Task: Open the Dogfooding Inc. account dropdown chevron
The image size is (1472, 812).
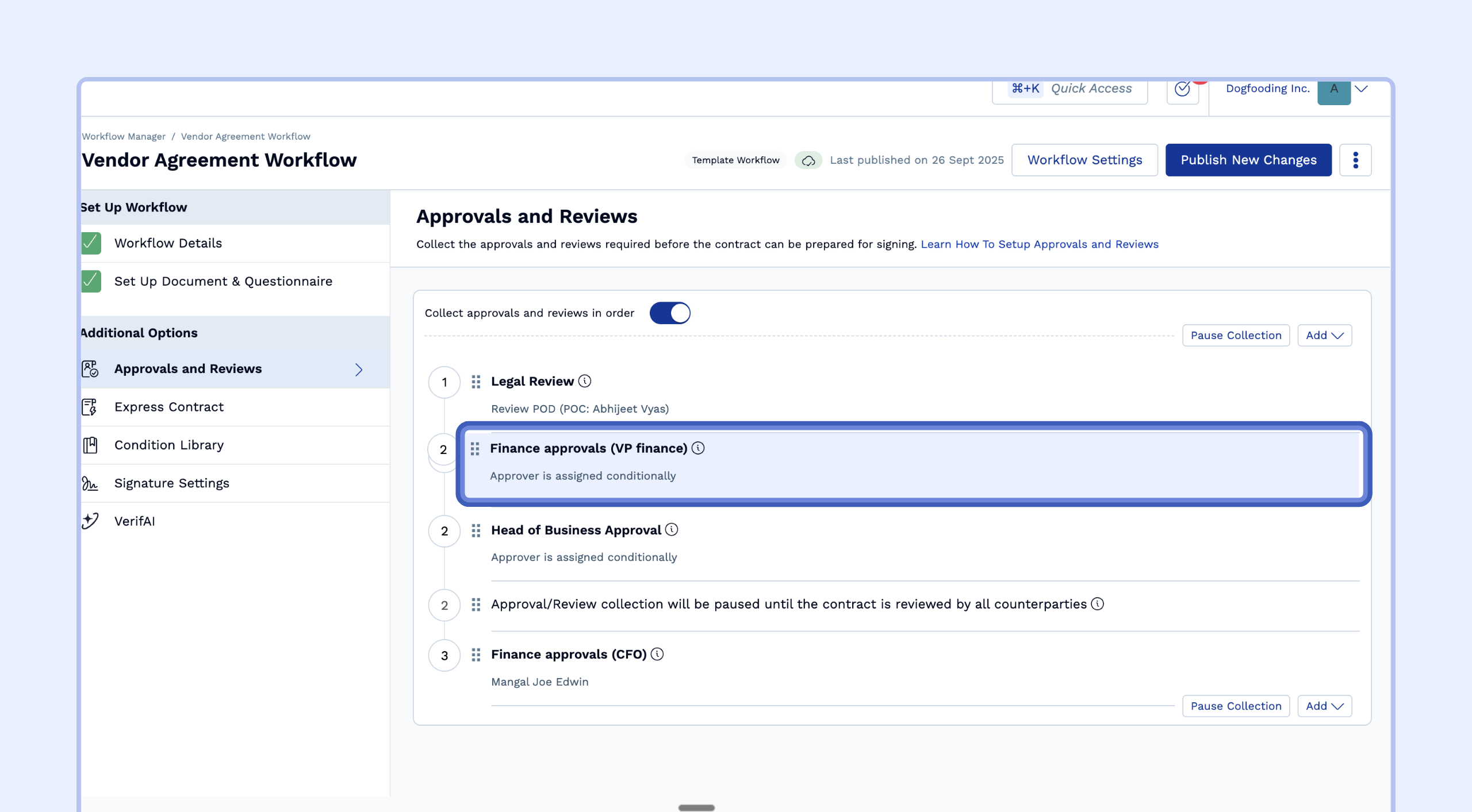Action: pos(1361,89)
